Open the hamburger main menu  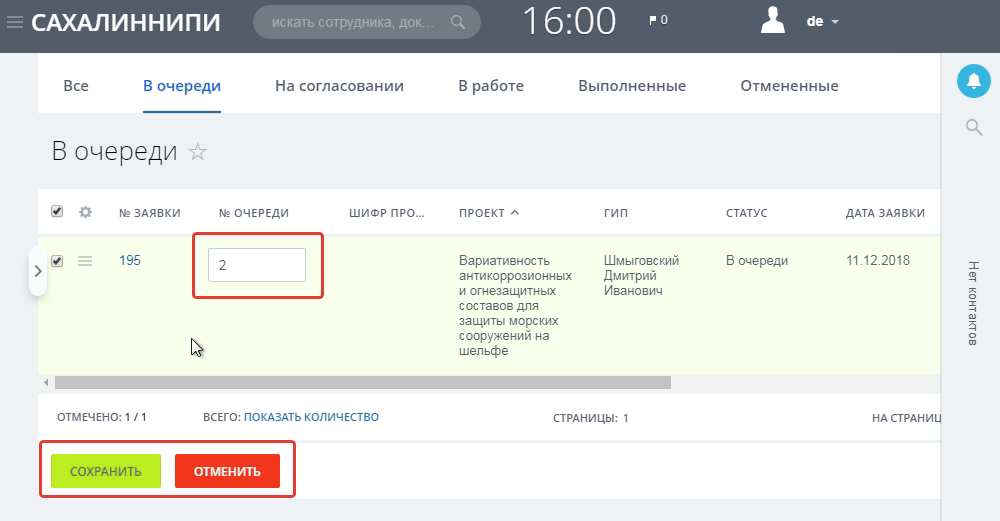tap(15, 22)
